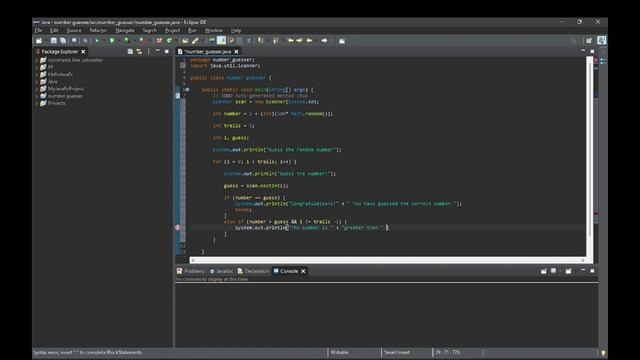
Task: Click Display Selected Console icon
Action: click(553, 271)
